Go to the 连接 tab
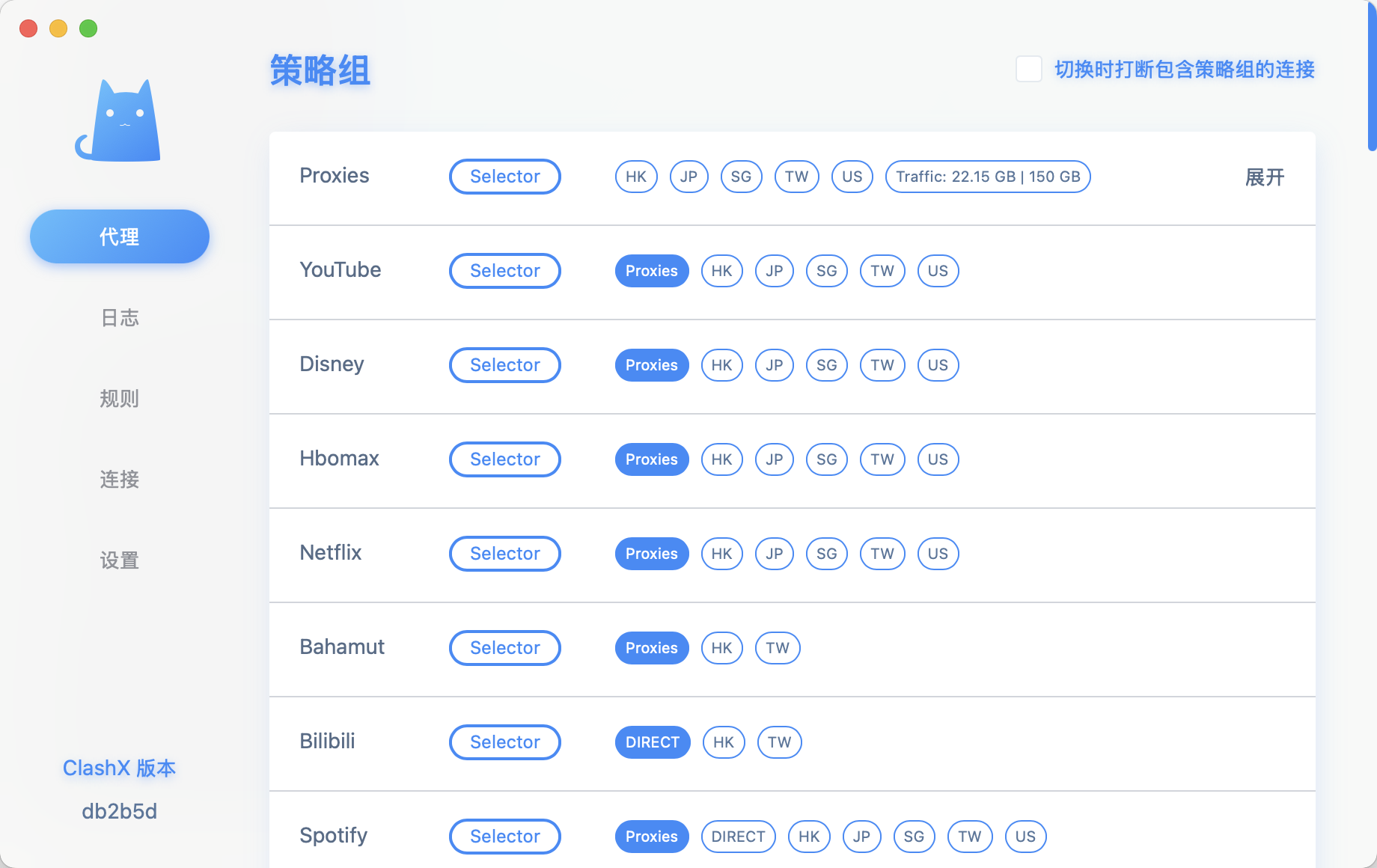The image size is (1377, 868). (x=120, y=479)
